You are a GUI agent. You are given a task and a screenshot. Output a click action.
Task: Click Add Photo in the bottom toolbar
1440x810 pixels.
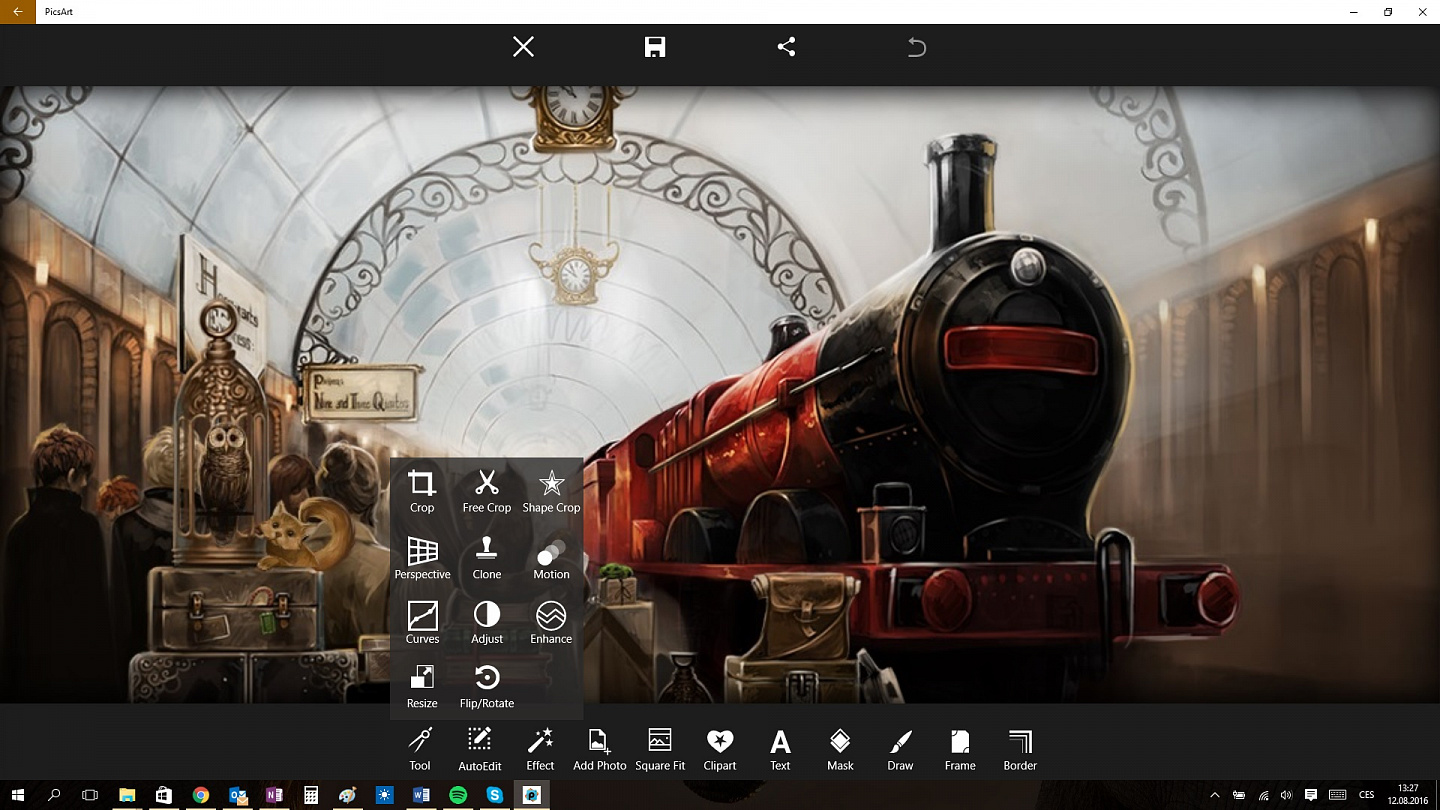point(600,750)
